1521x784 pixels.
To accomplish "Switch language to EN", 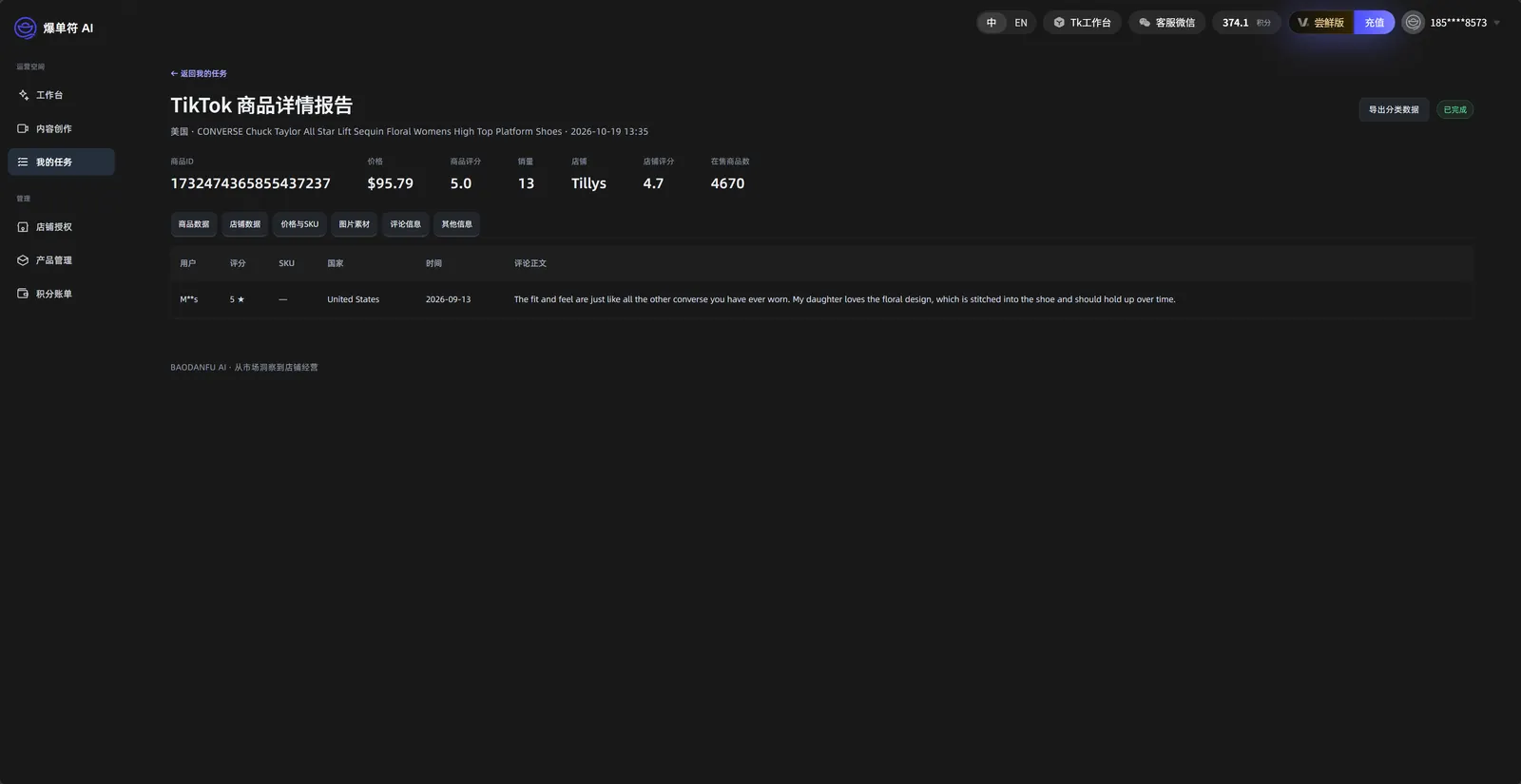I will (1021, 23).
